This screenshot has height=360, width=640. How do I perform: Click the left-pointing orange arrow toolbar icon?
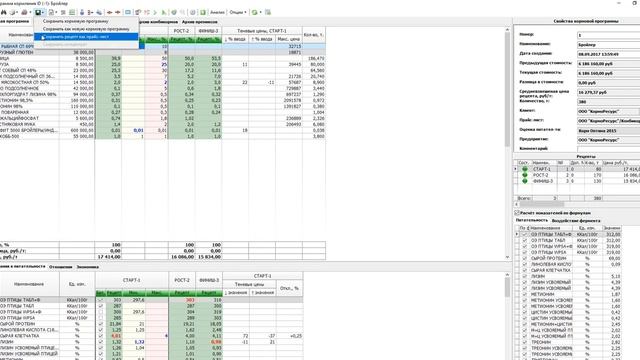(109, 12)
